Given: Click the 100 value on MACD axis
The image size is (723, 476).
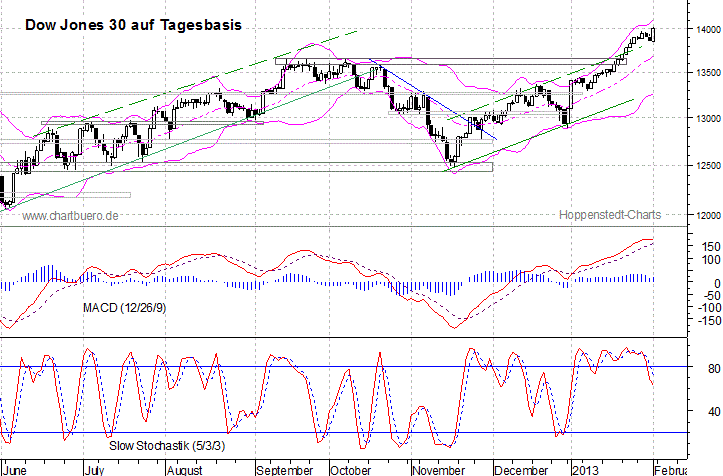Looking at the screenshot, I should pyautogui.click(x=712, y=260).
